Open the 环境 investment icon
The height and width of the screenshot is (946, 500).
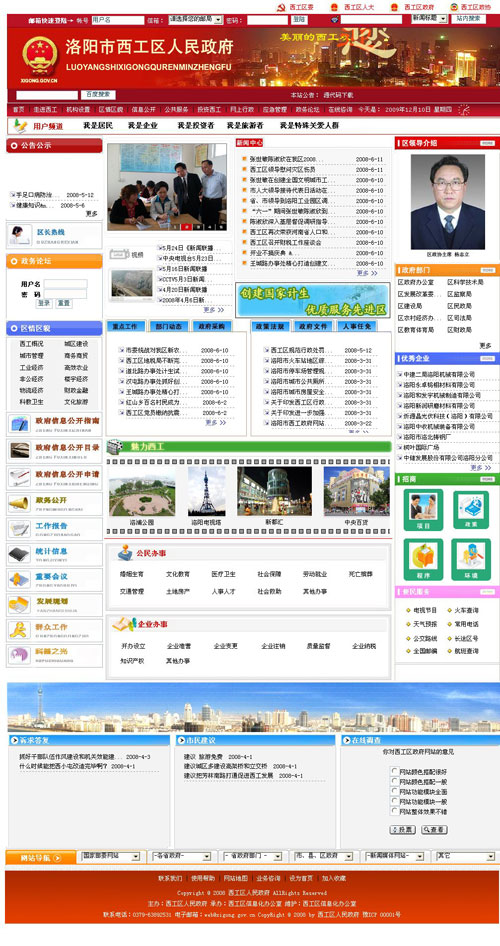[471, 559]
